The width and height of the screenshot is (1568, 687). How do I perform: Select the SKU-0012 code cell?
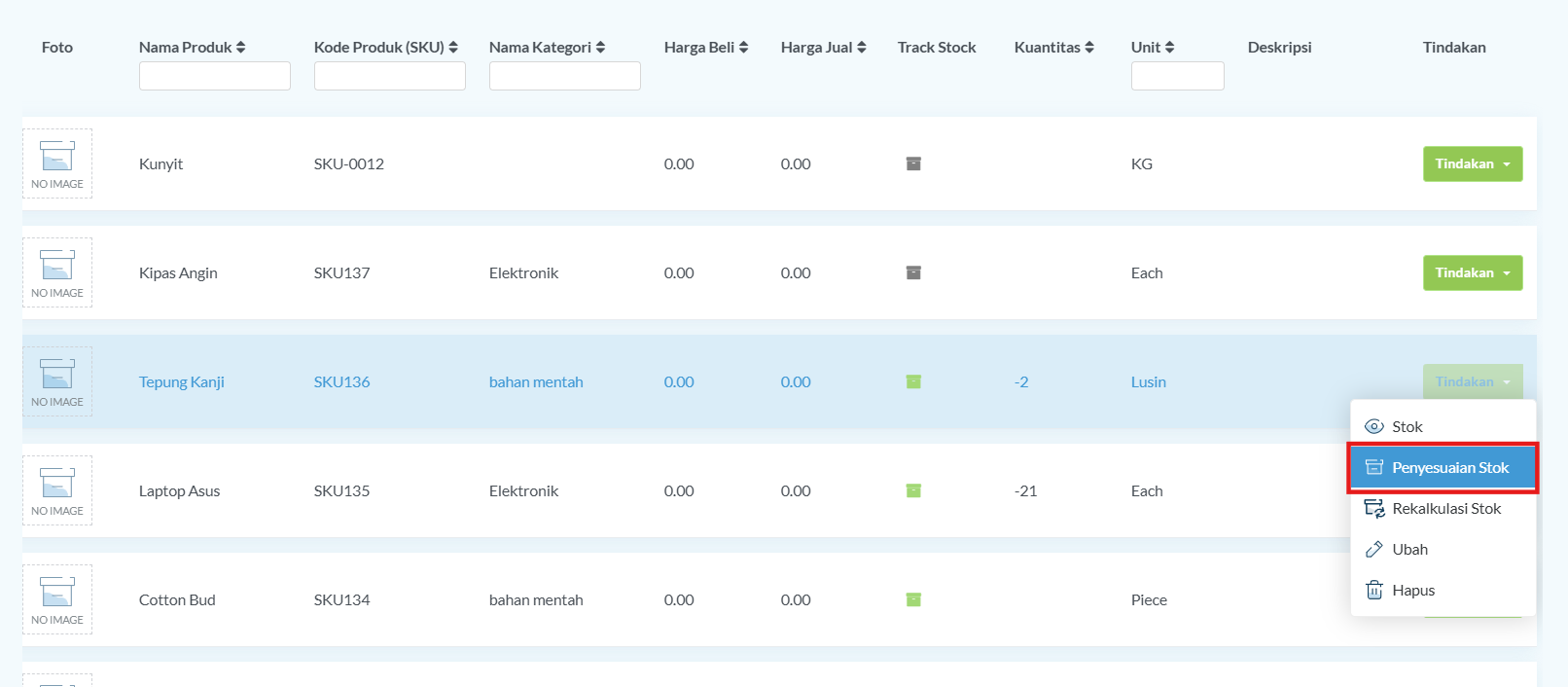click(x=349, y=163)
